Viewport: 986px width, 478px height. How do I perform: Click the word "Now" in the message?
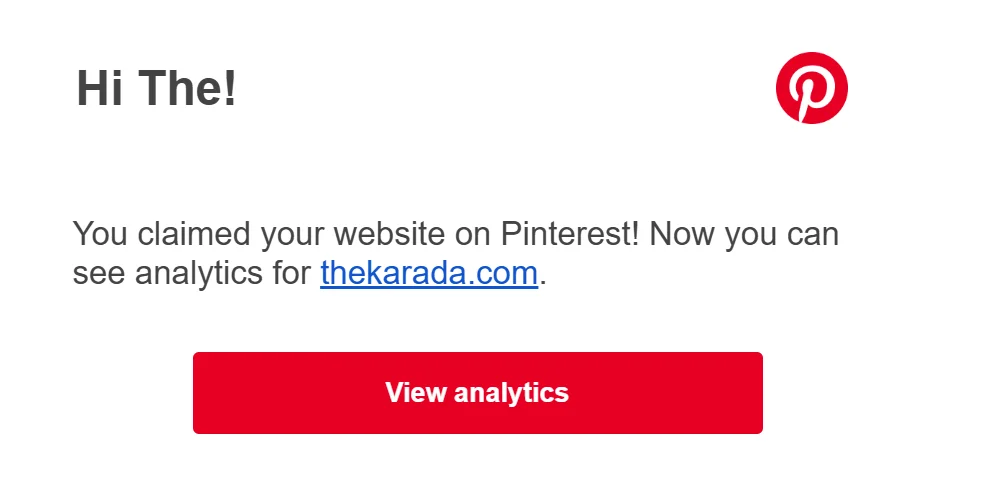(682, 233)
